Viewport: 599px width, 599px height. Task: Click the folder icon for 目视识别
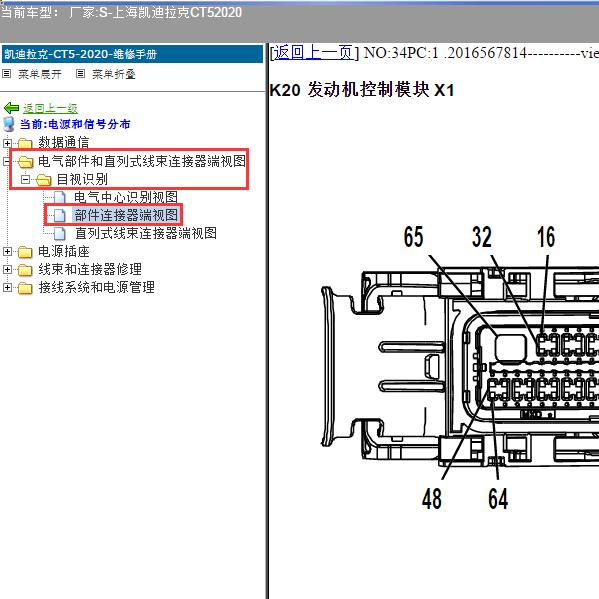click(x=44, y=180)
